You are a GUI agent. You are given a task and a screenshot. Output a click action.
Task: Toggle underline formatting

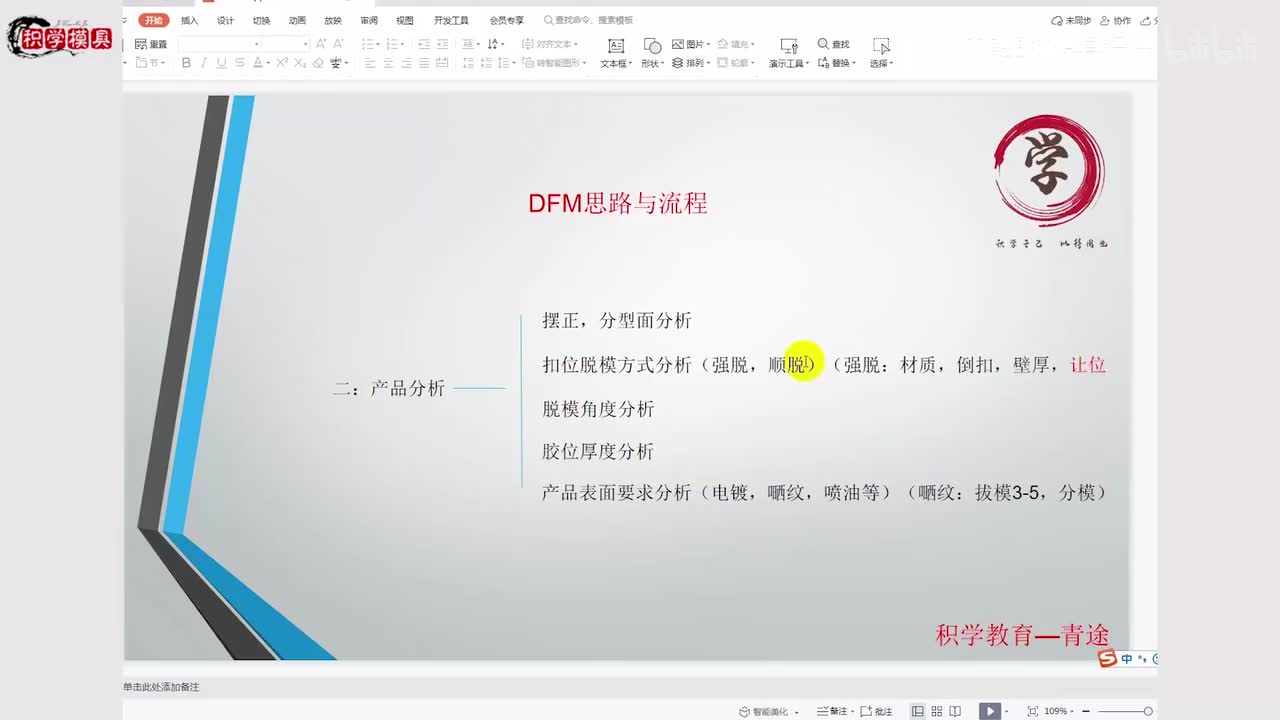click(x=221, y=63)
